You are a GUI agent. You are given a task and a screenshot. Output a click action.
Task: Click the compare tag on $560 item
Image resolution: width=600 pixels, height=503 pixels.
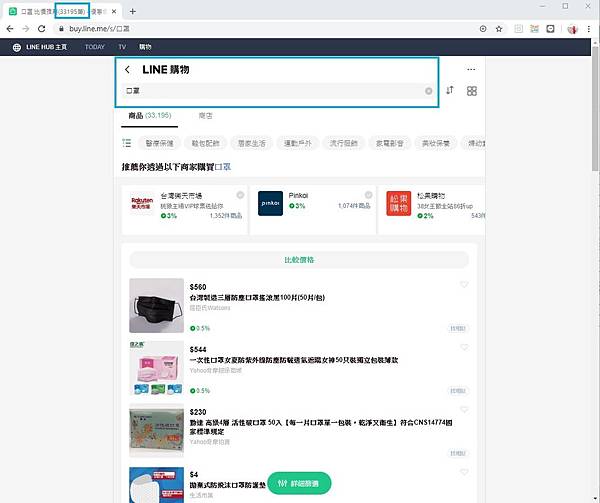coord(458,328)
